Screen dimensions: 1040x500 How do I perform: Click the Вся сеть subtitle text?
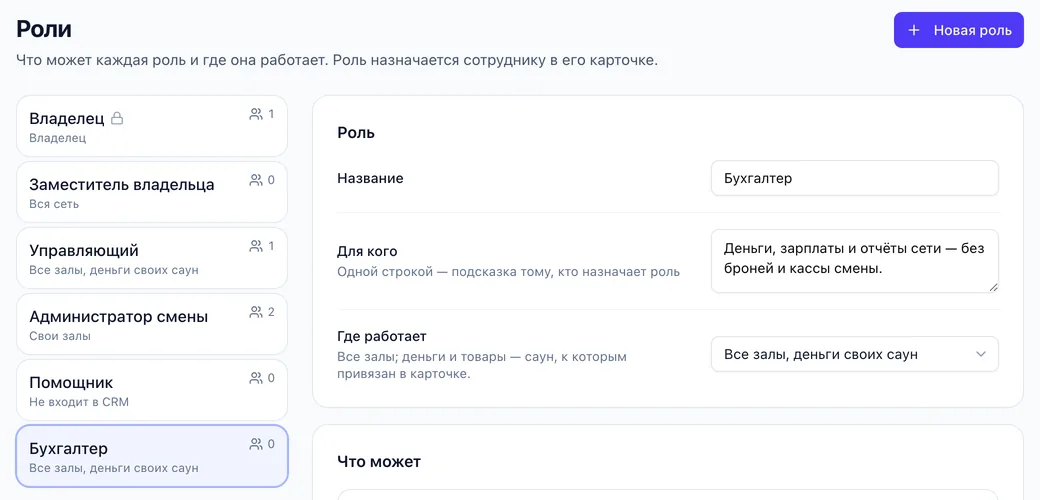[54, 204]
